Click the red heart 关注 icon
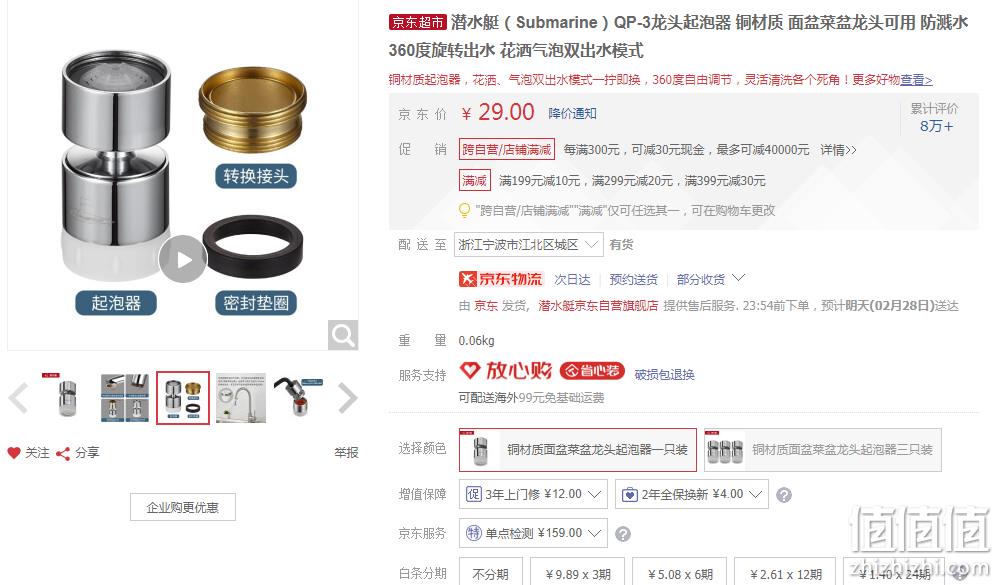 coord(14,453)
